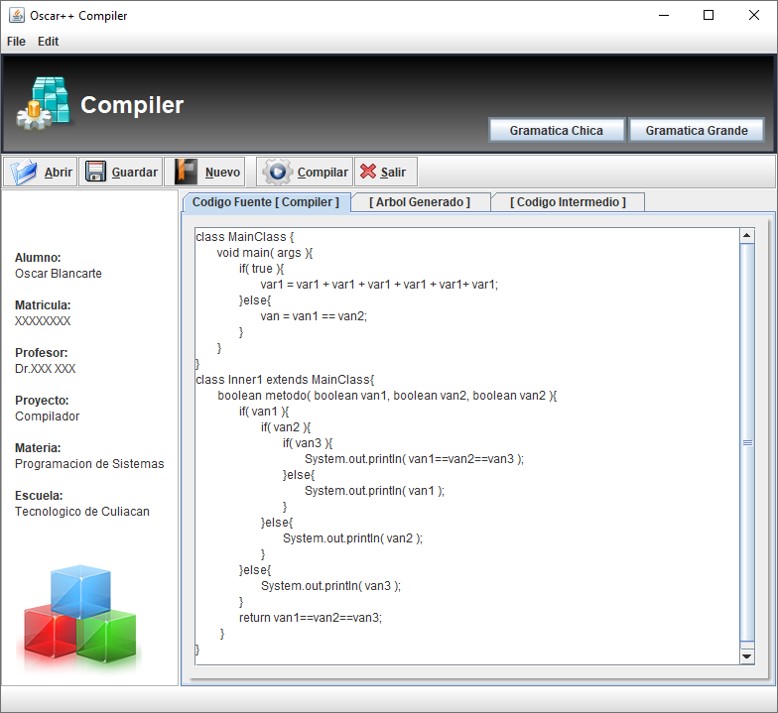The width and height of the screenshot is (778, 713).
Task: Click the Abrir label
Action: coord(58,172)
